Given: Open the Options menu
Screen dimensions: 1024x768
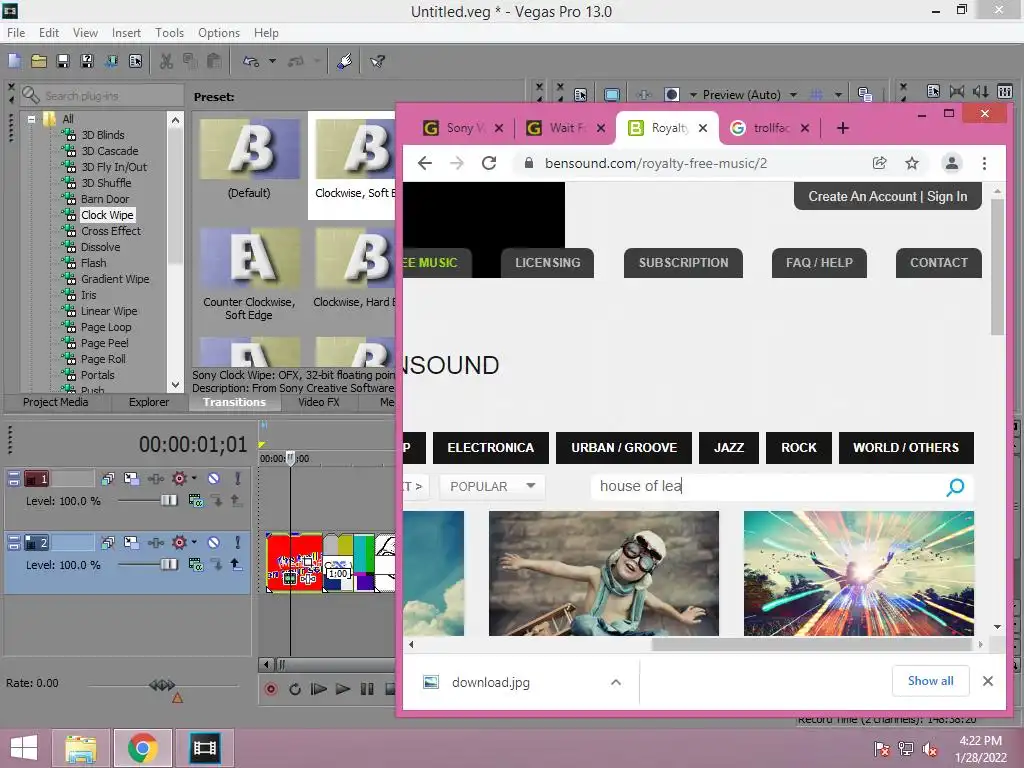Looking at the screenshot, I should [219, 33].
